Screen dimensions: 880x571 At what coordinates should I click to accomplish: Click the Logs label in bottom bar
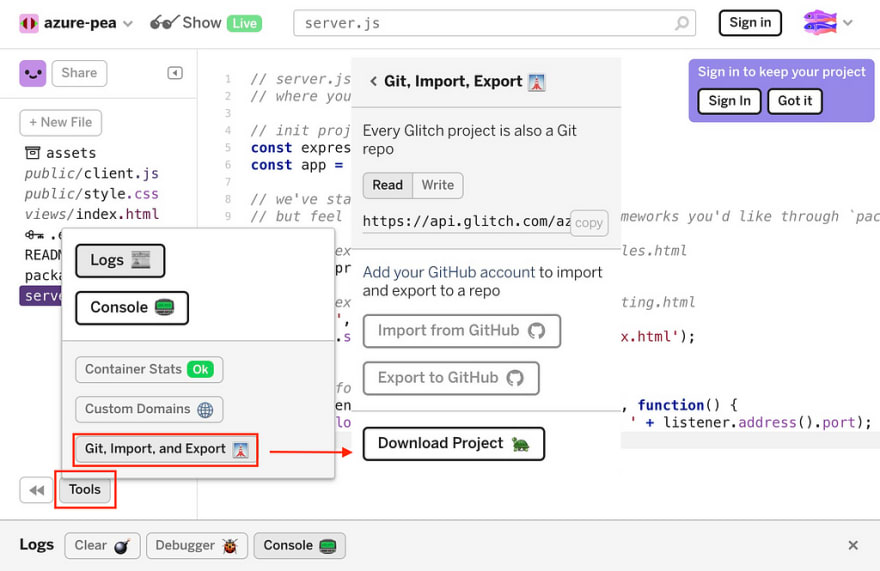(x=36, y=545)
